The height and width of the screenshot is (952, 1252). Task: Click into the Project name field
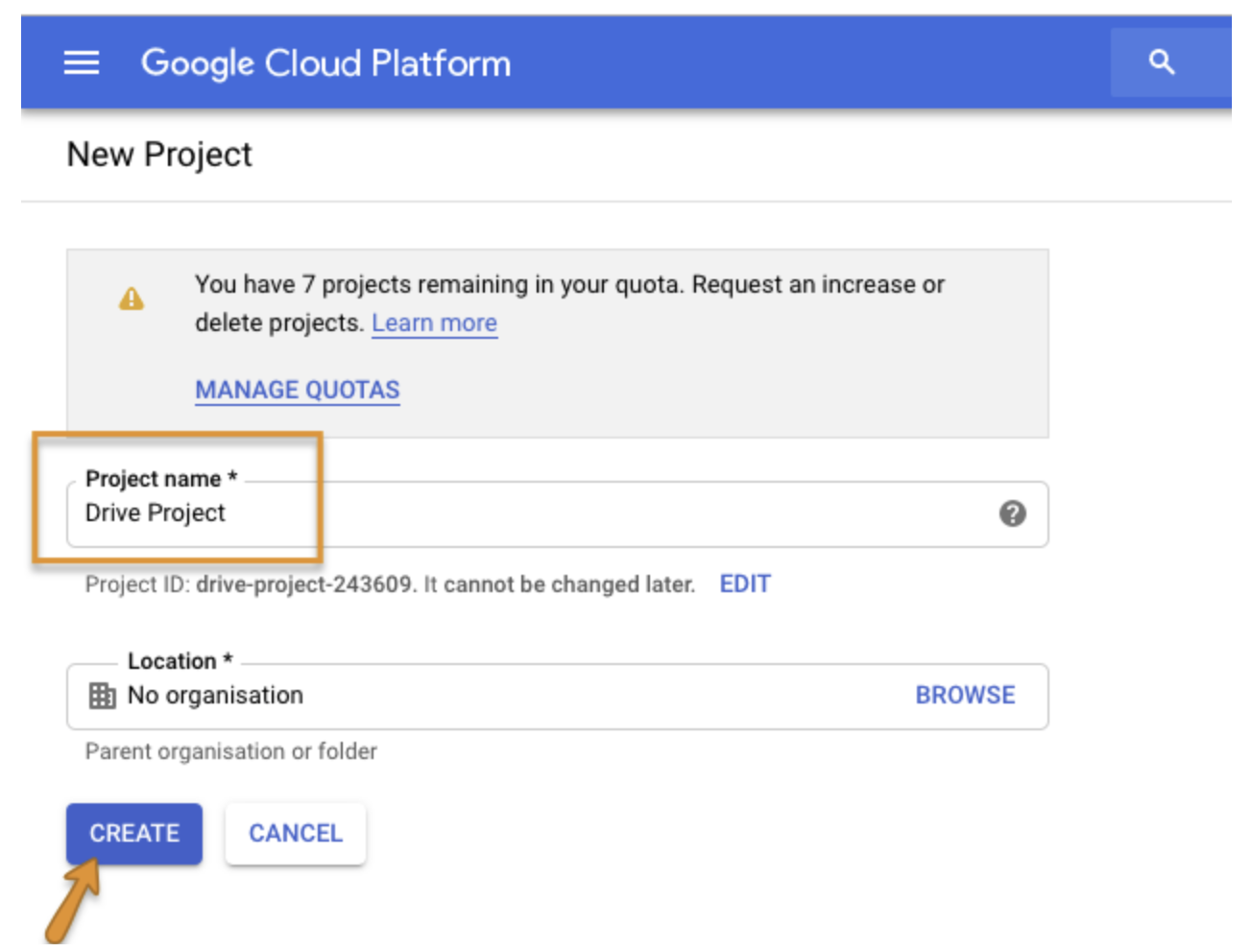[576, 513]
